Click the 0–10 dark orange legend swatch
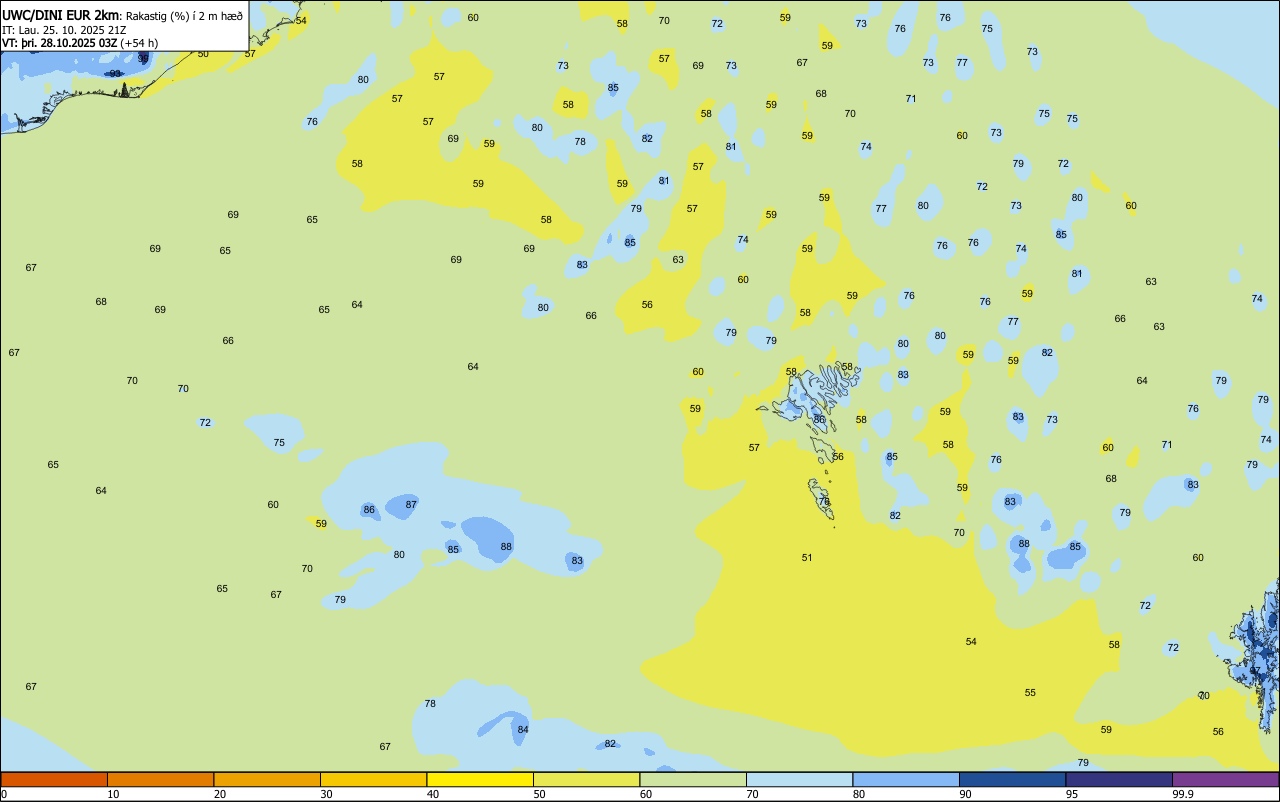This screenshot has width=1280, height=802. click(54, 779)
